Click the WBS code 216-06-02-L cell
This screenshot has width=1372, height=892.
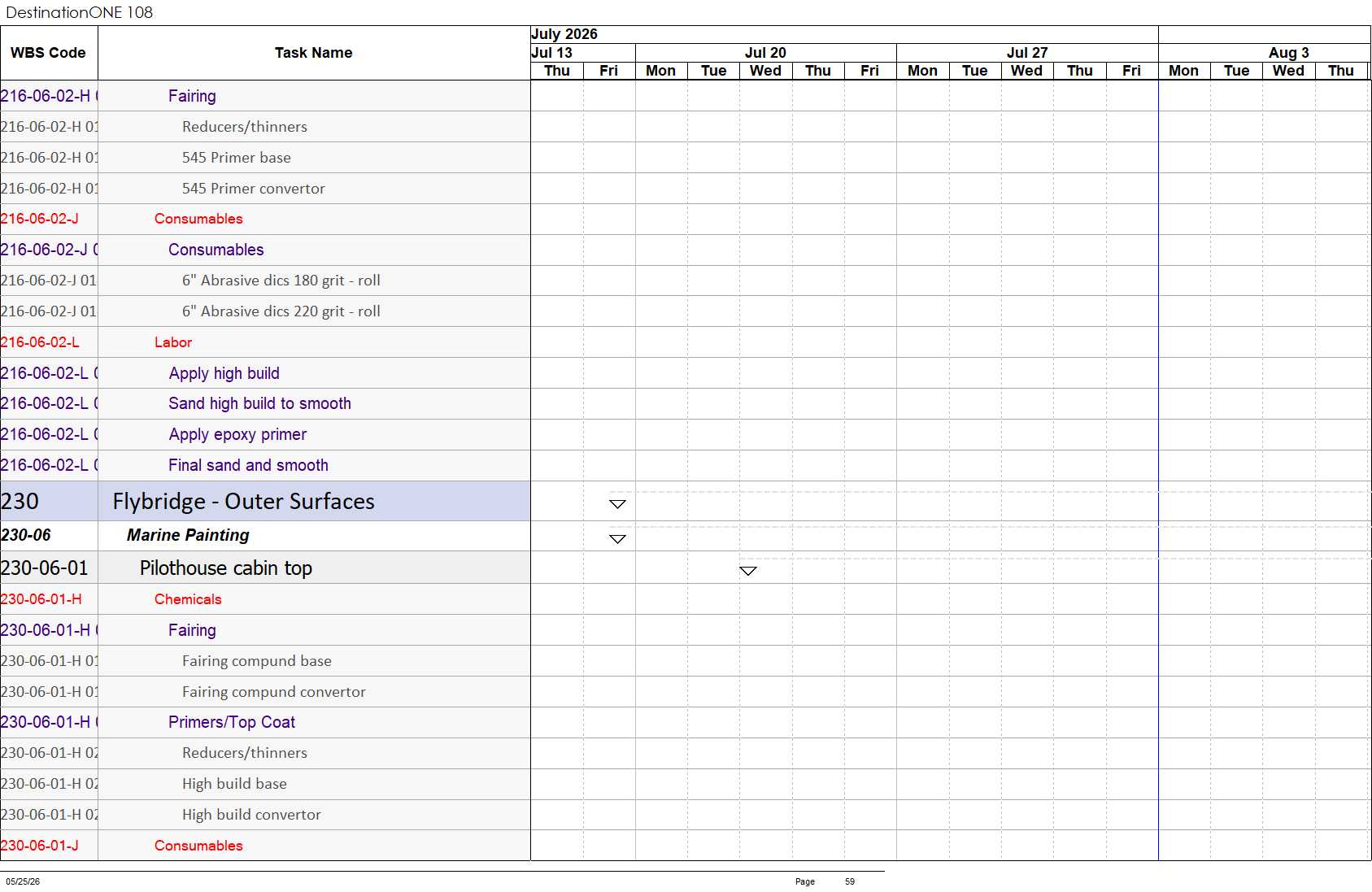(x=49, y=342)
